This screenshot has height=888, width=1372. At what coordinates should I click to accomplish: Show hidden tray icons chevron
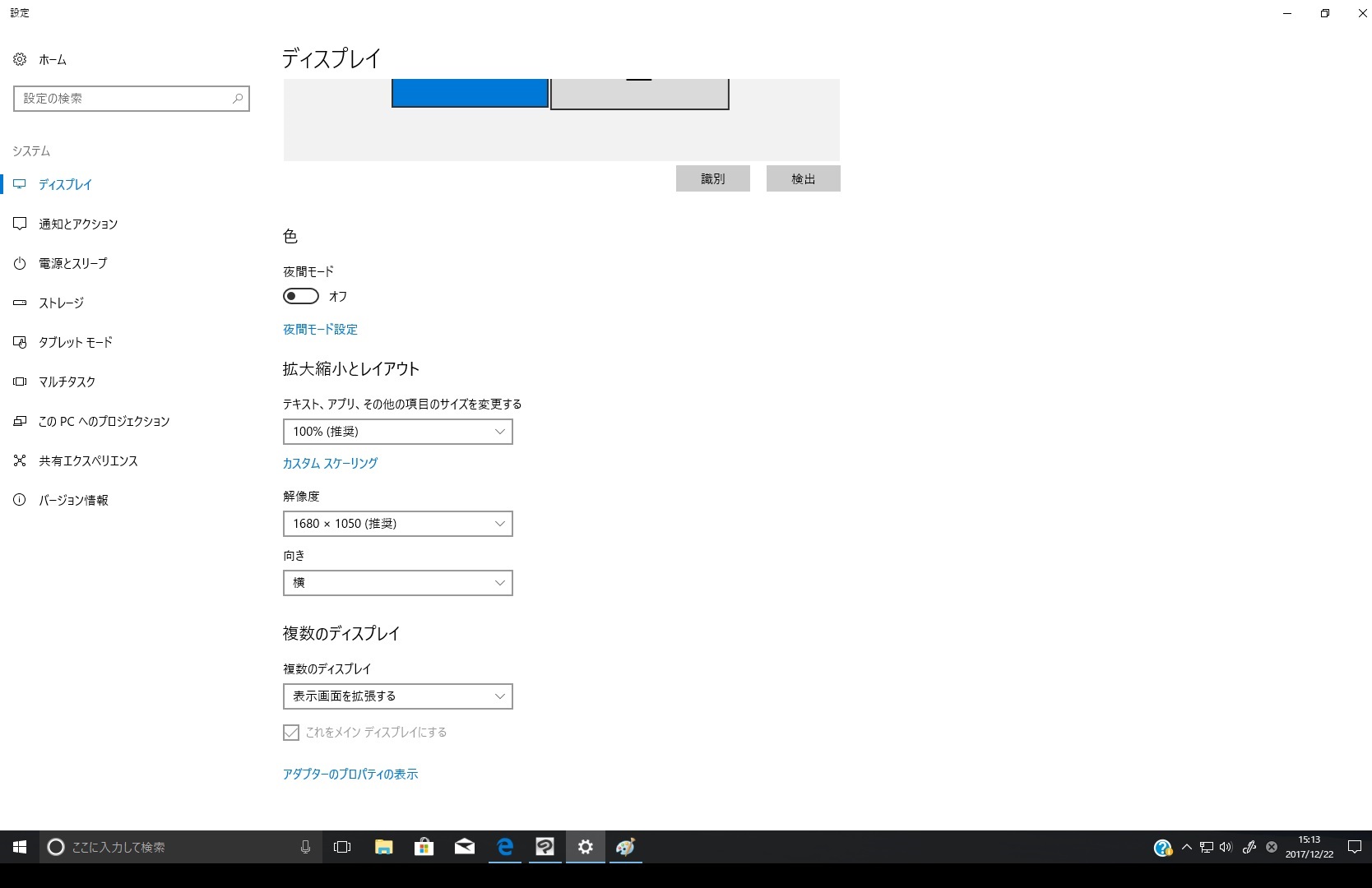coord(1186,847)
